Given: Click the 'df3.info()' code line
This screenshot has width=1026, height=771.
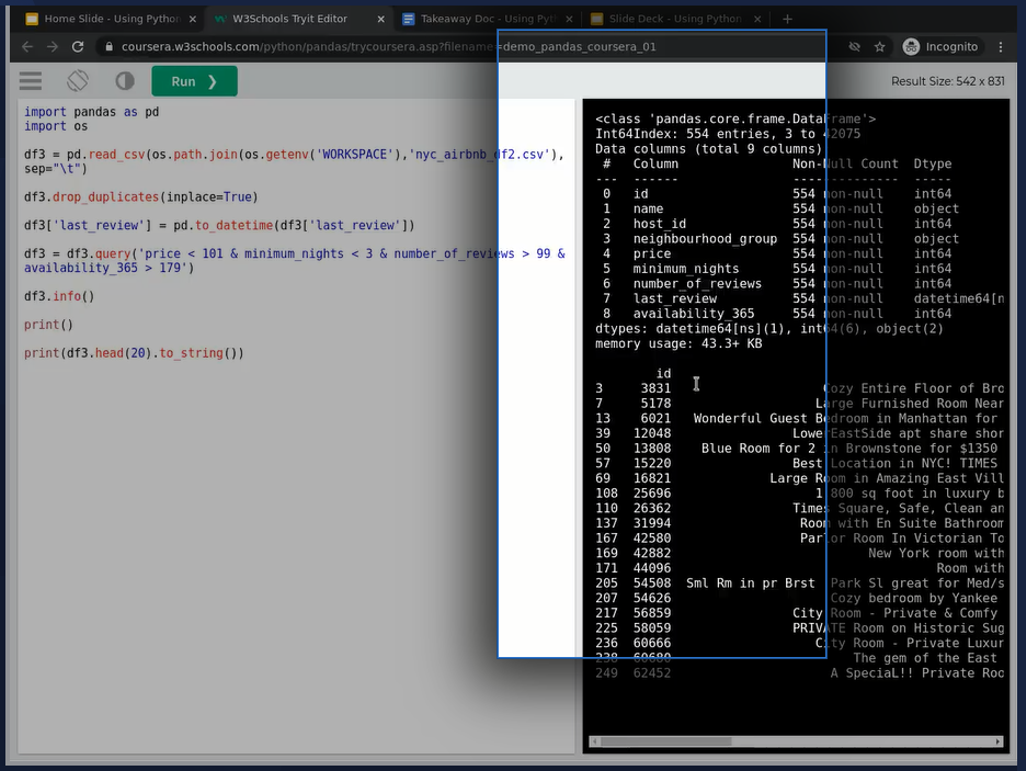Looking at the screenshot, I should coord(59,296).
